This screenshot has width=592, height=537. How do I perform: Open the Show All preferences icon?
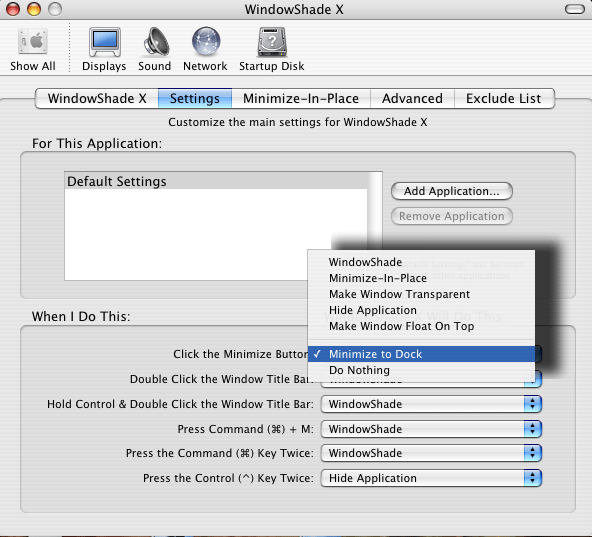pos(33,49)
